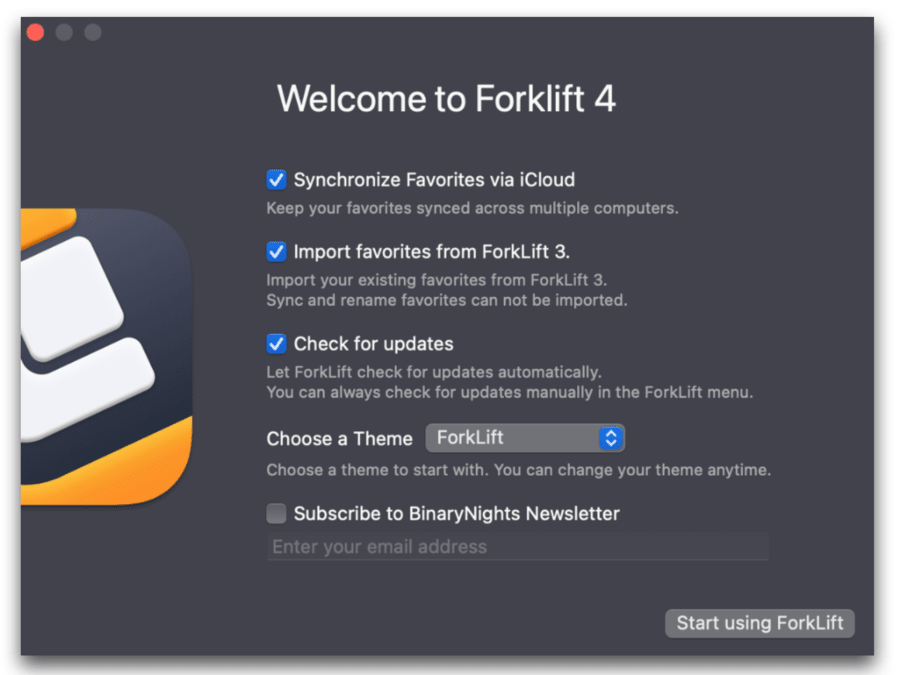900x675 pixels.
Task: Click the "Choose a Theme" text label
Action: pyautogui.click(x=339, y=438)
